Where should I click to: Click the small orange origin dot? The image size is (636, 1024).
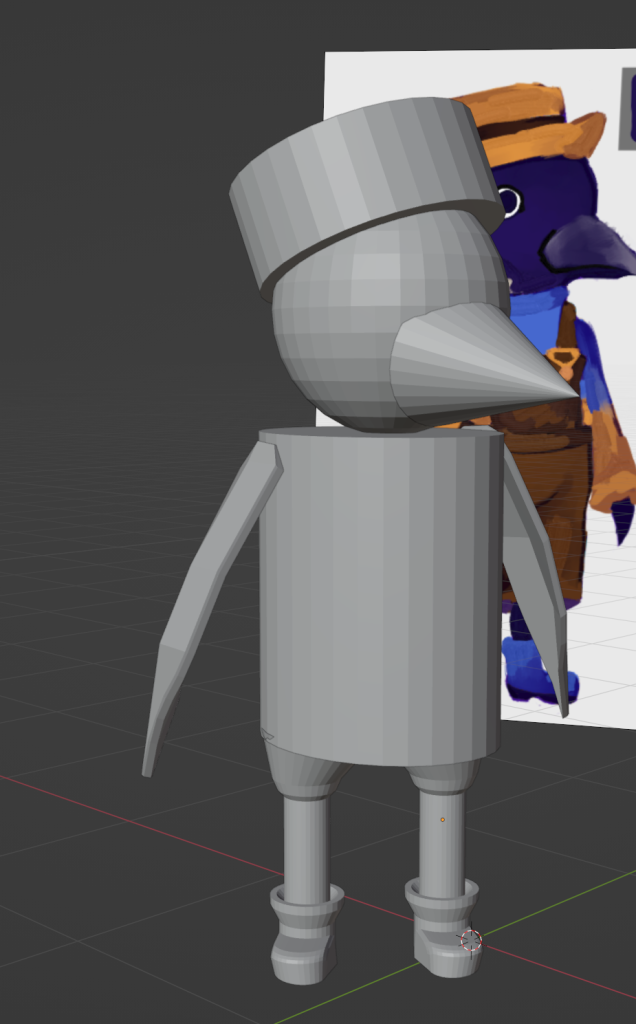click(443, 820)
